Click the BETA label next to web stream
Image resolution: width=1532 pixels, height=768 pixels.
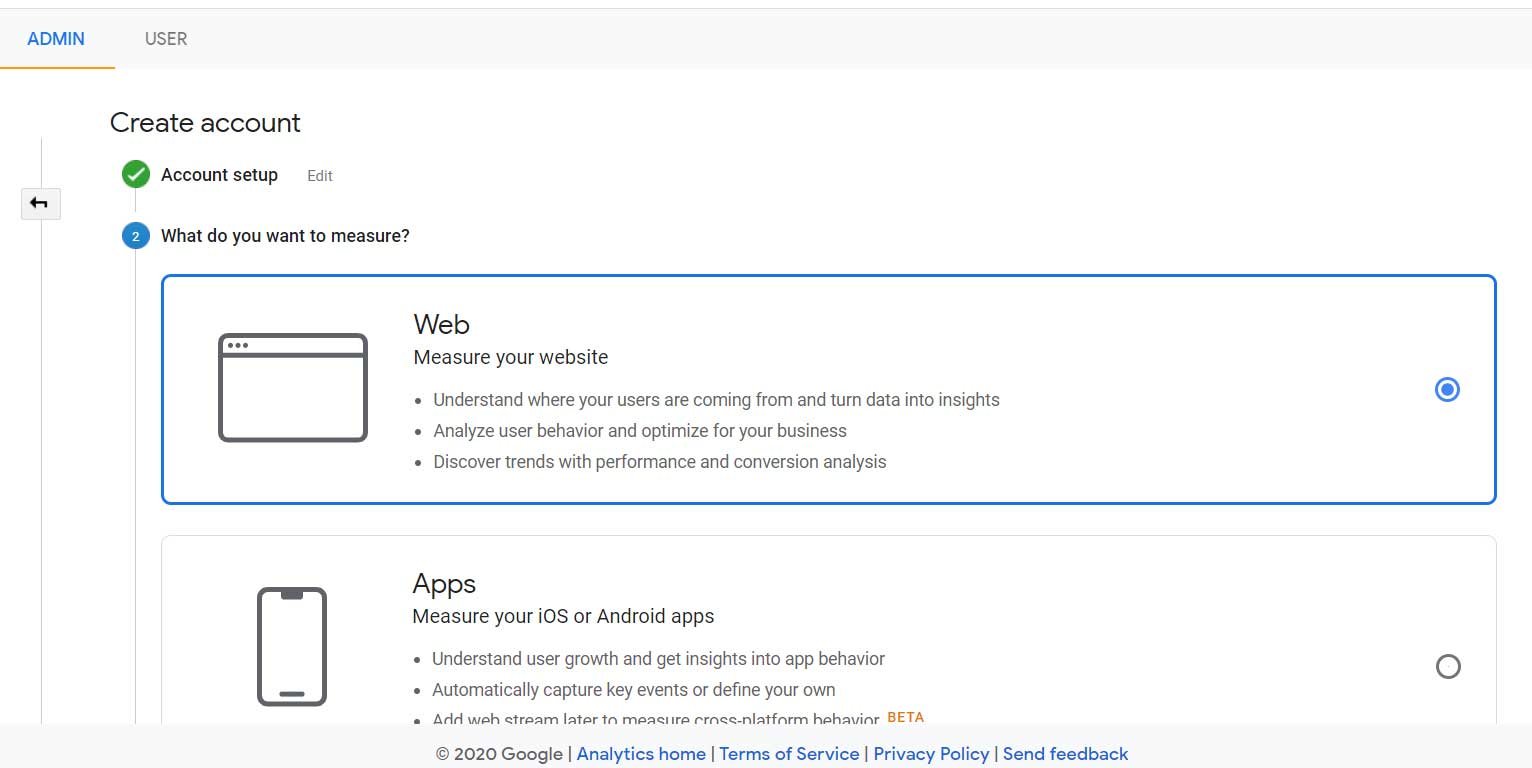click(x=905, y=717)
